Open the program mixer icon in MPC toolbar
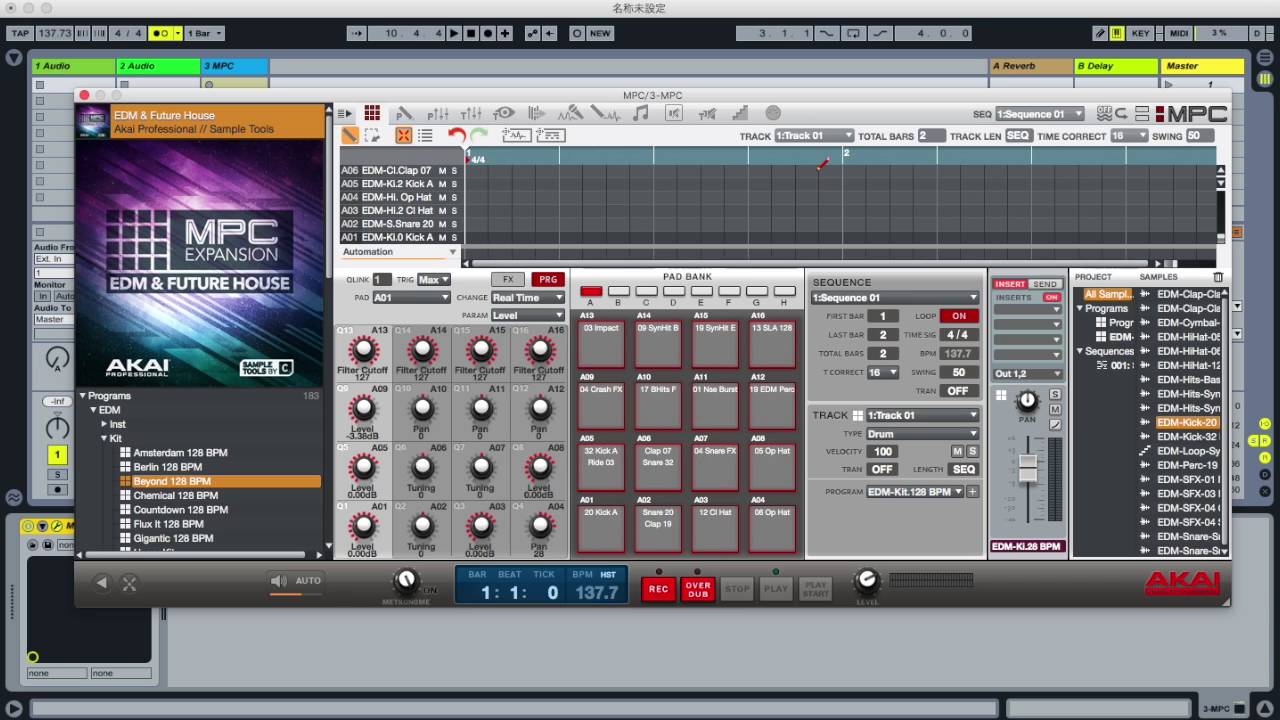This screenshot has height=720, width=1280. pyautogui.click(x=438, y=114)
